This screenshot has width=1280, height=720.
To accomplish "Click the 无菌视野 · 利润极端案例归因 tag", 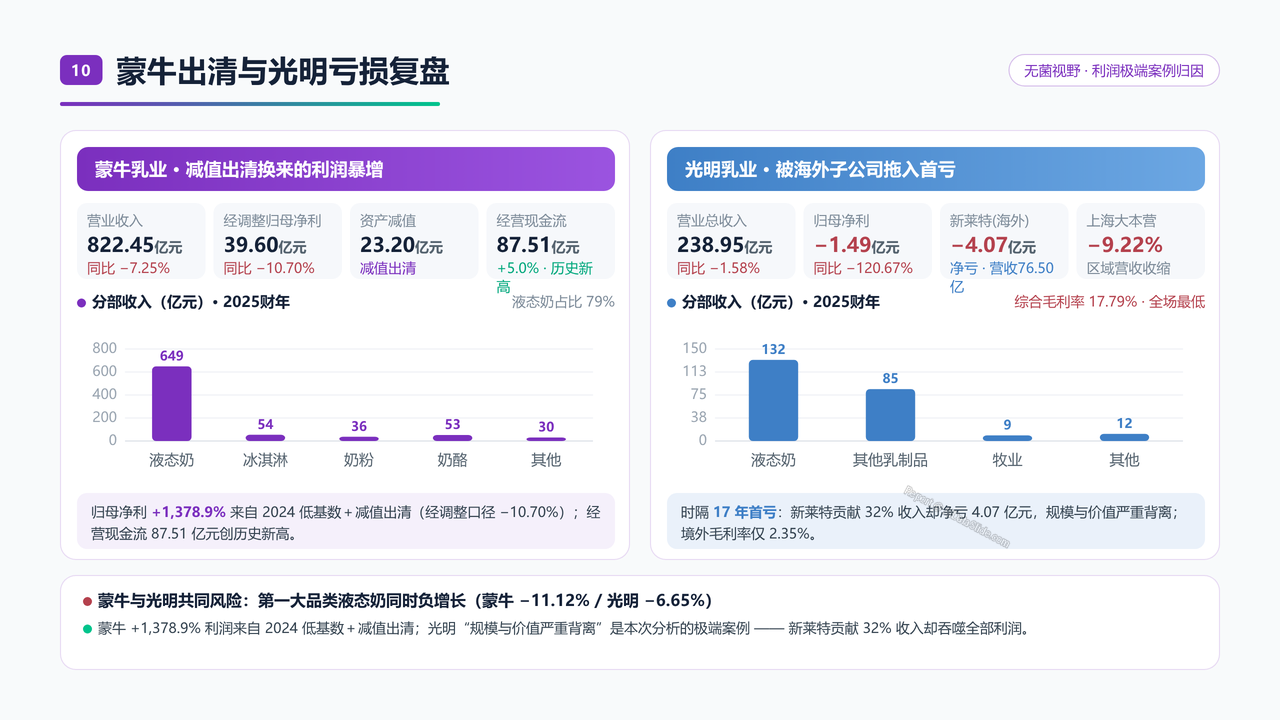I will point(1114,71).
